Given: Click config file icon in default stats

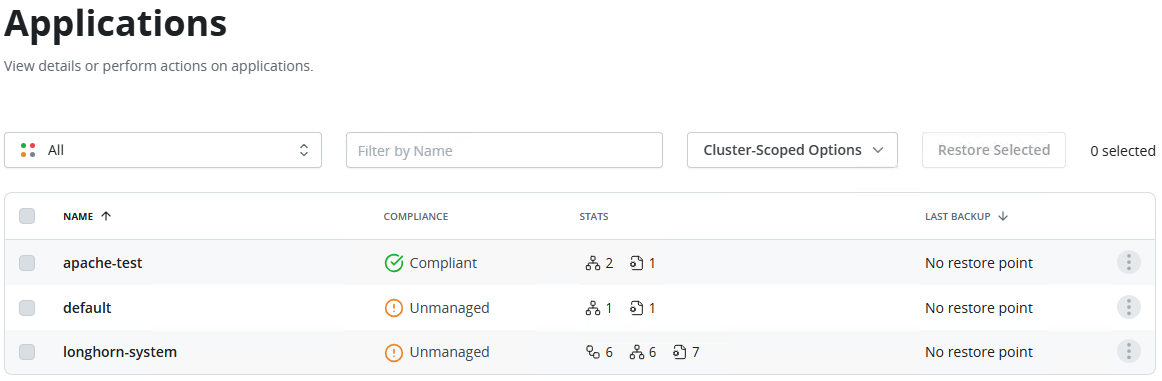Looking at the screenshot, I should pyautogui.click(x=637, y=308).
